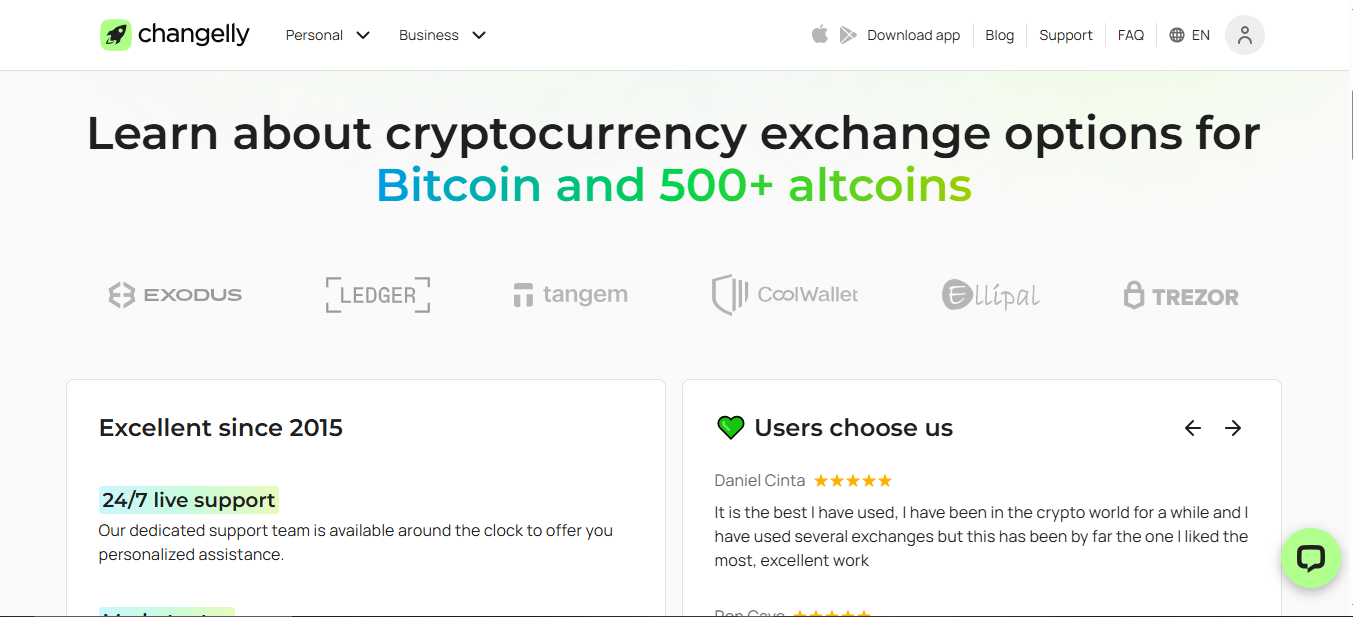Click the Changelly rocket logo
The width and height of the screenshot is (1353, 617).
115,34
